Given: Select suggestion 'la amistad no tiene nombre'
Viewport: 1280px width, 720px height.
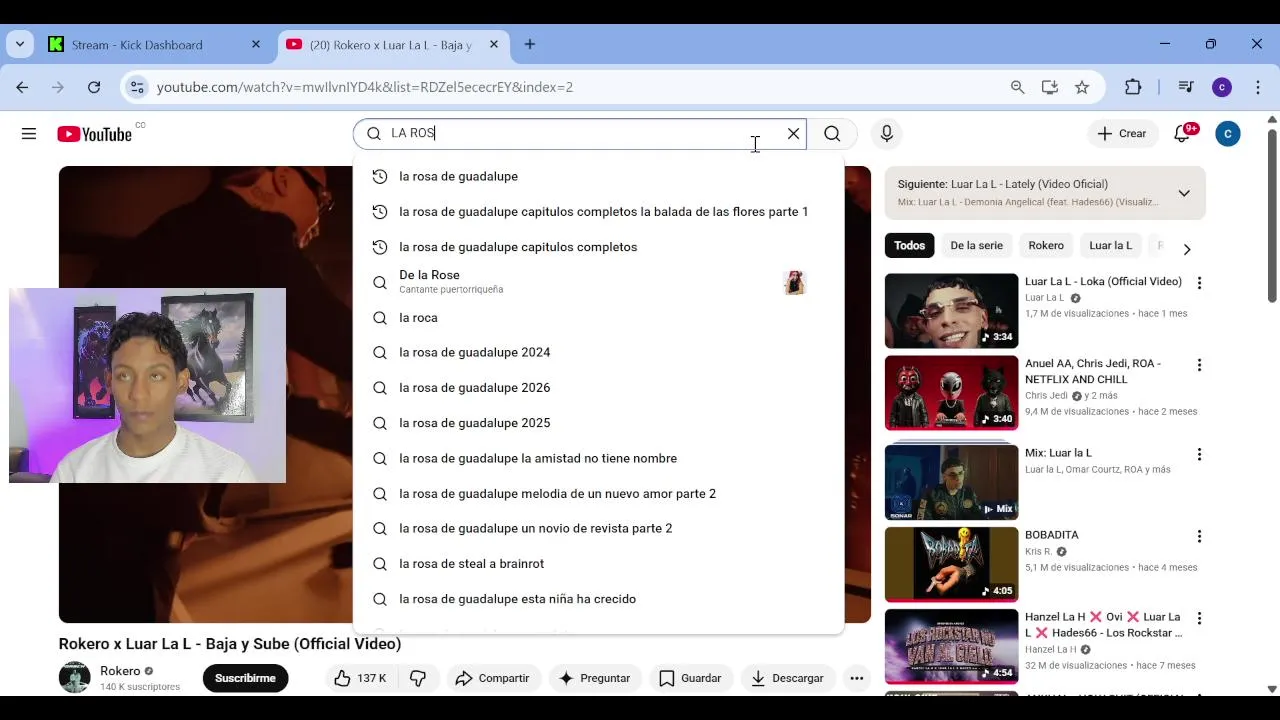Looking at the screenshot, I should point(598,458).
